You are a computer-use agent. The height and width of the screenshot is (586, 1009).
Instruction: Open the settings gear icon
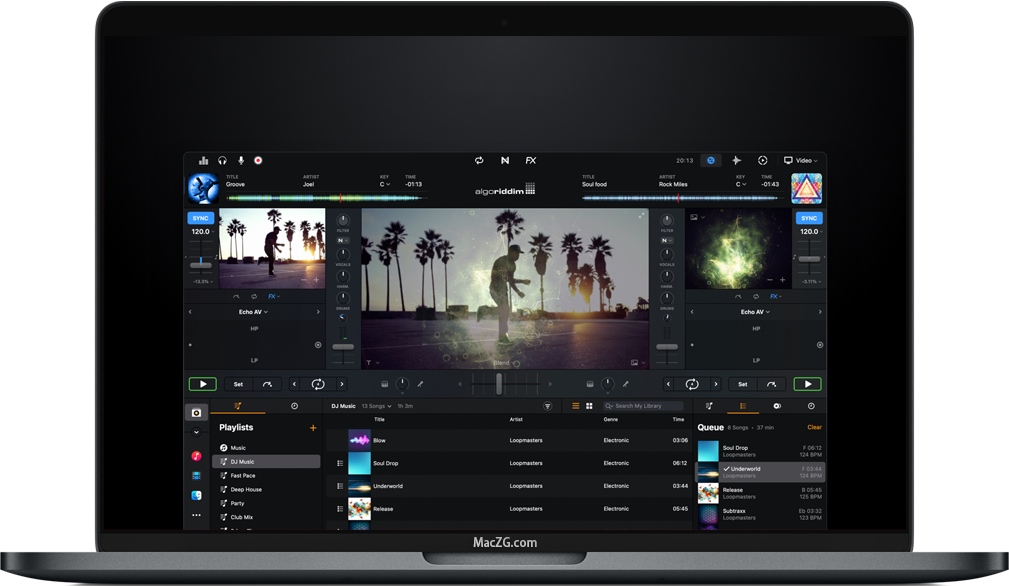coord(762,160)
